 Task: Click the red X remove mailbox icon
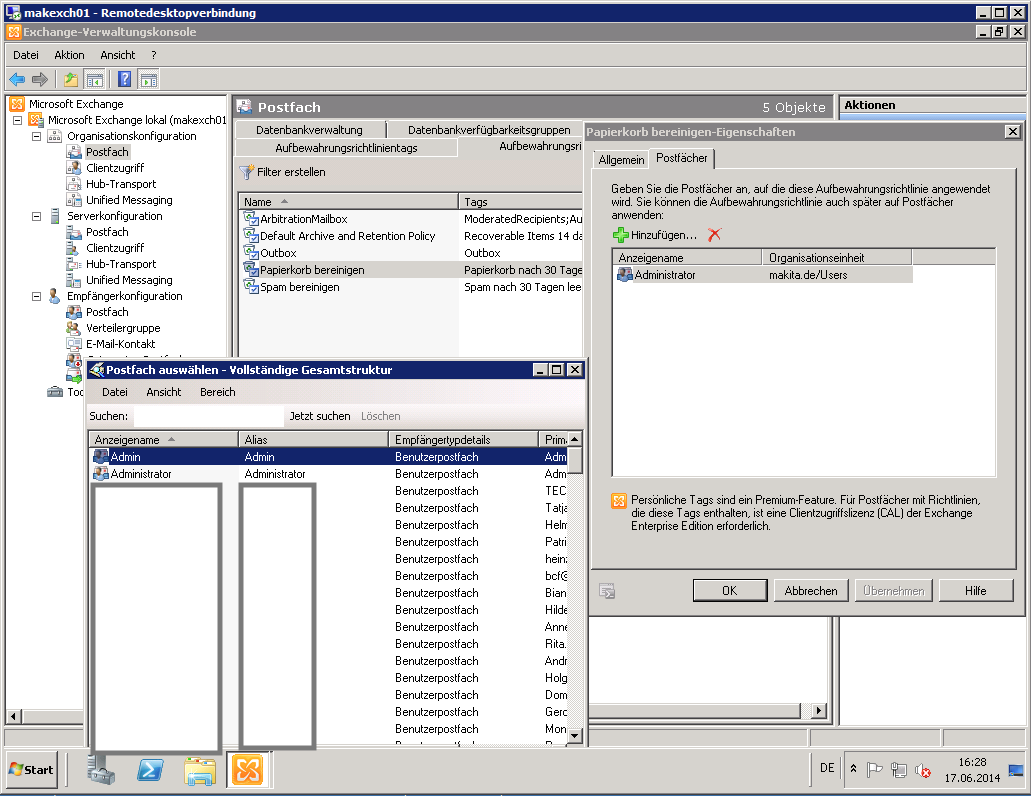(715, 235)
